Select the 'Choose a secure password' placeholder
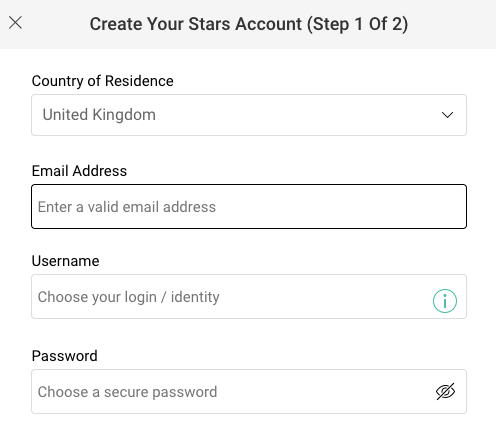Image resolution: width=496 pixels, height=440 pixels. point(127,392)
